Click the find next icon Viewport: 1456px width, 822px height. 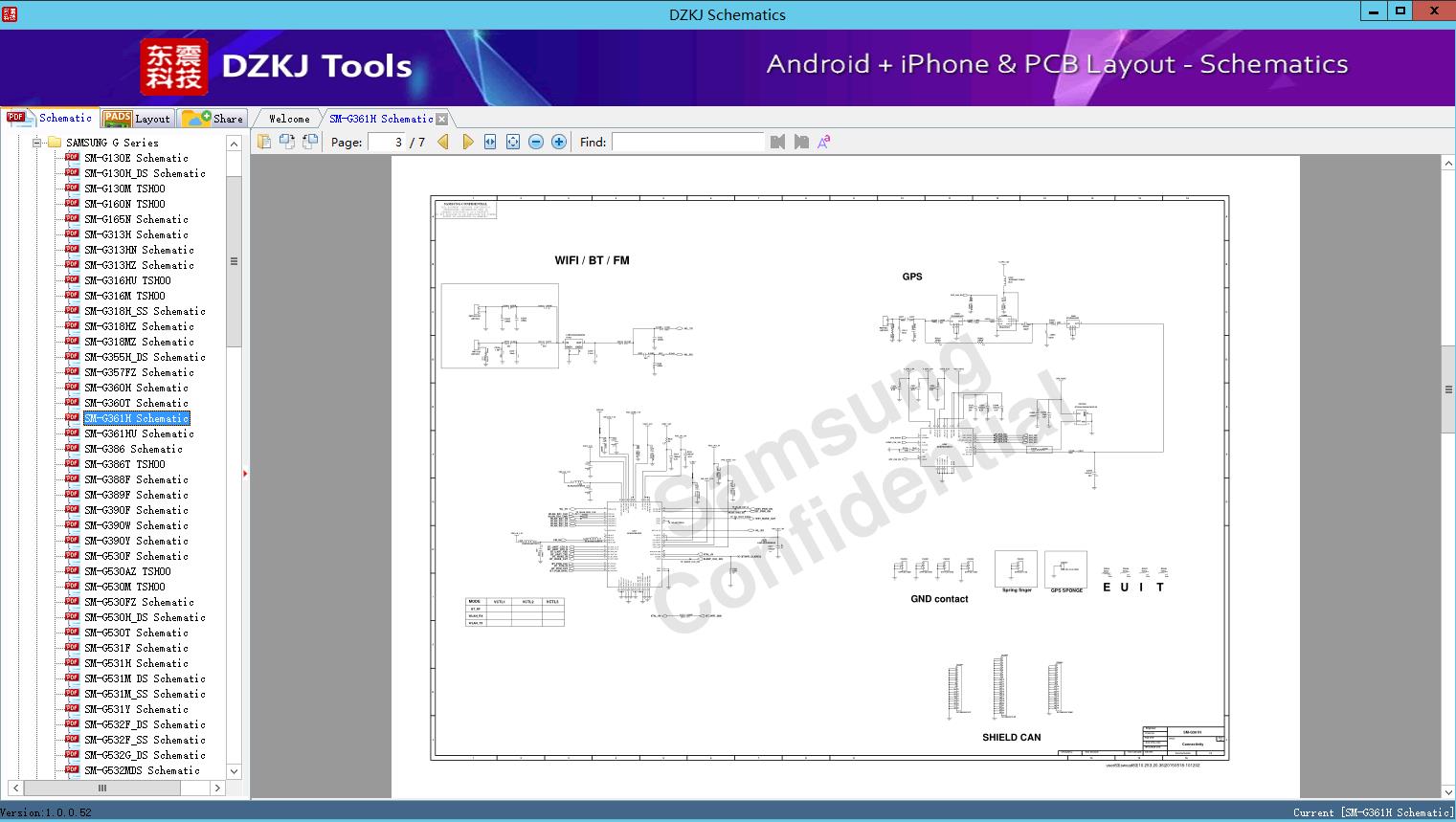point(801,142)
